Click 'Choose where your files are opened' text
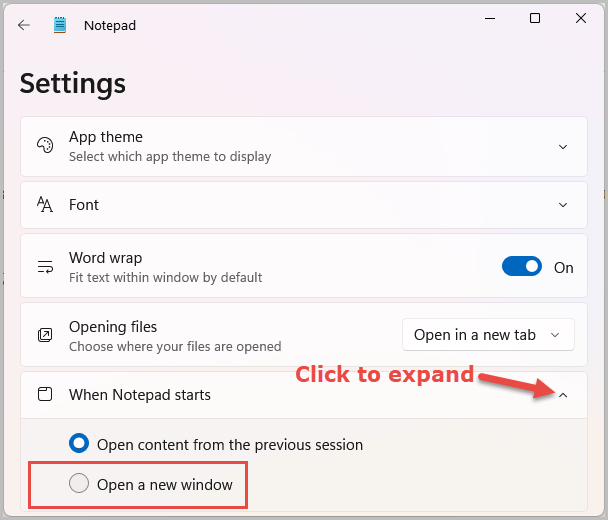The height and width of the screenshot is (520, 608). click(x=175, y=346)
